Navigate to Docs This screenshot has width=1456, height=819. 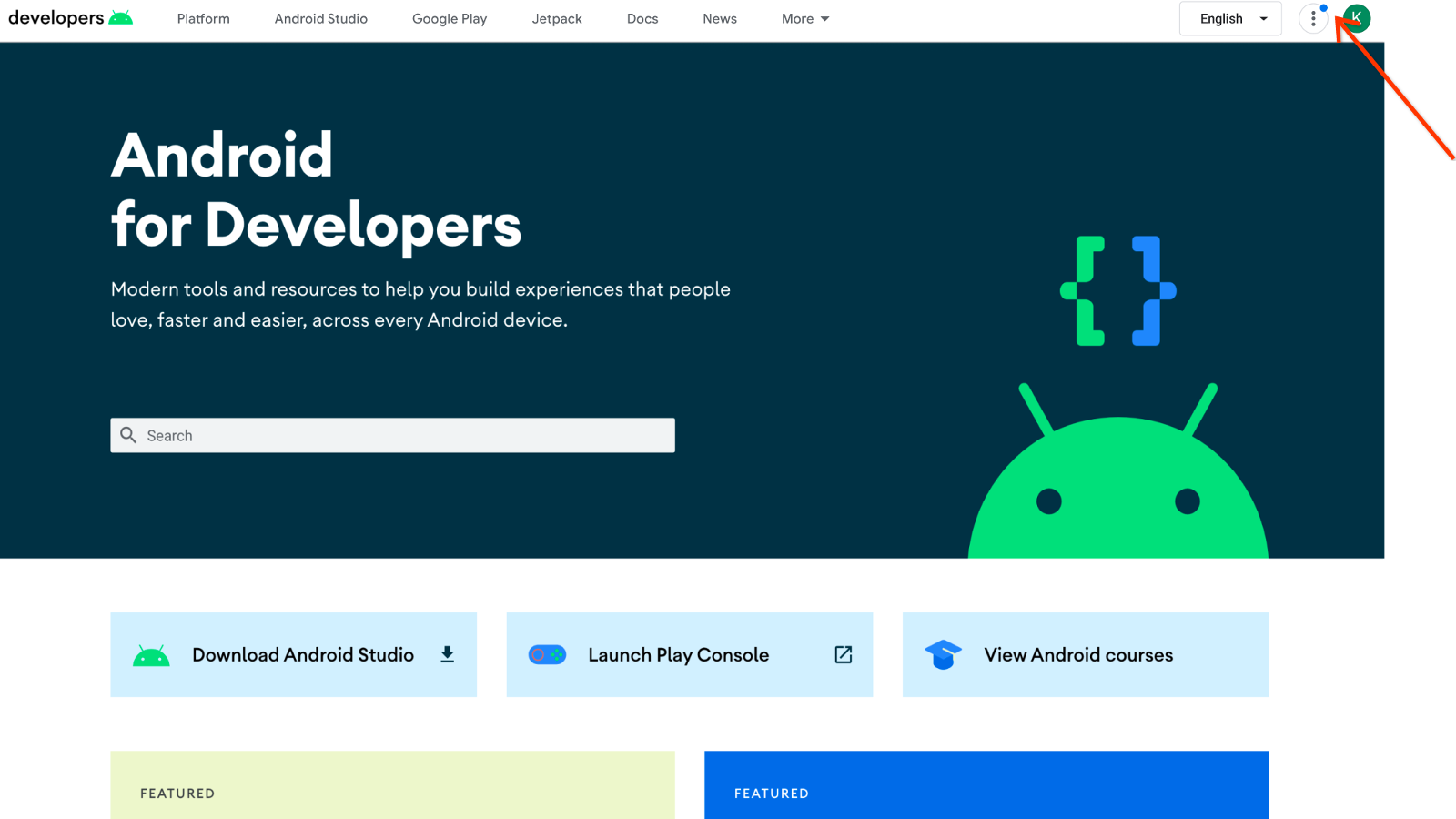point(642,18)
